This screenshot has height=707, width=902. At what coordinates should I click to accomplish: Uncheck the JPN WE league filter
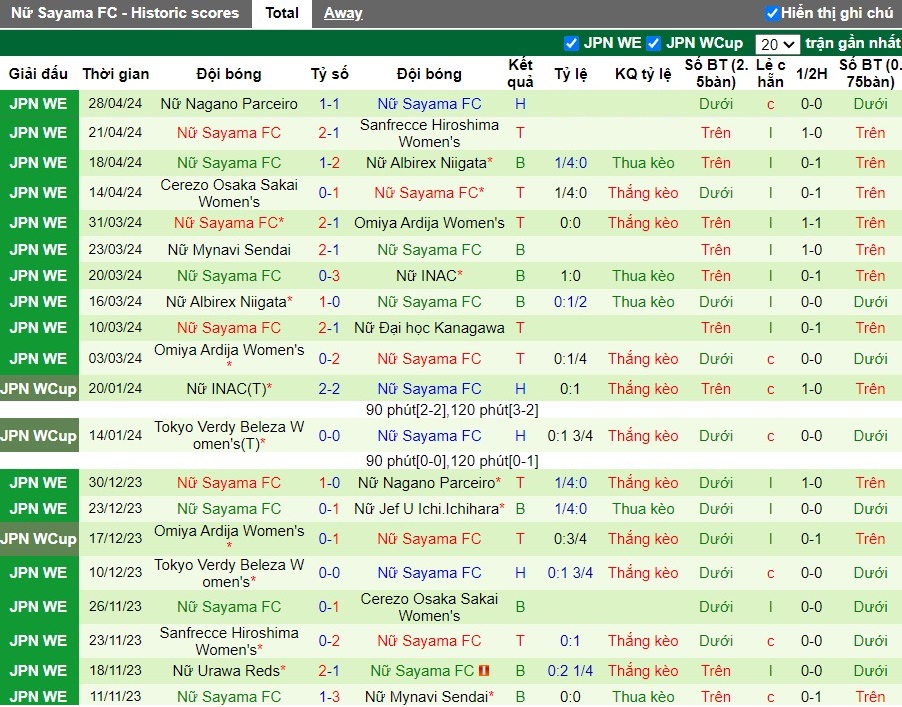pyautogui.click(x=571, y=43)
